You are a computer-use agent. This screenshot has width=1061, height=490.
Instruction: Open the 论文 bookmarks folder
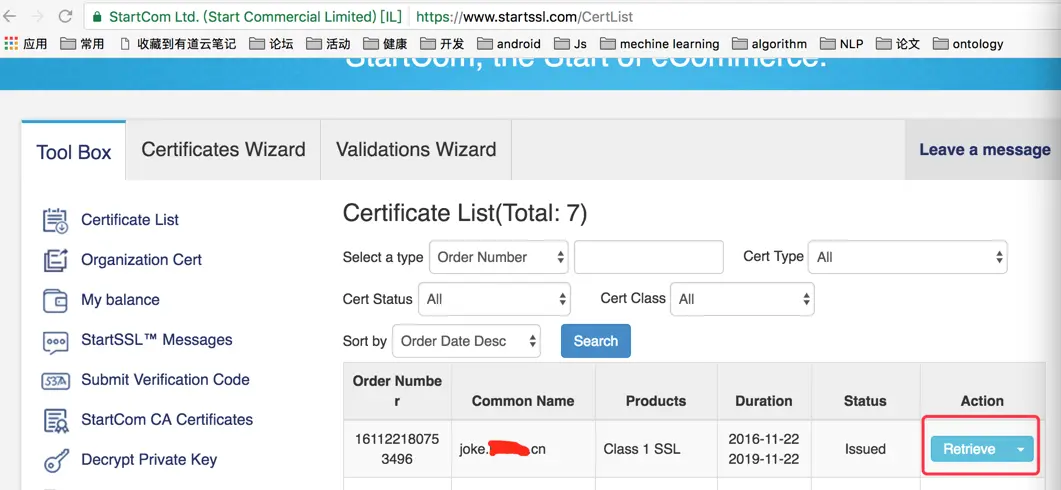point(898,44)
